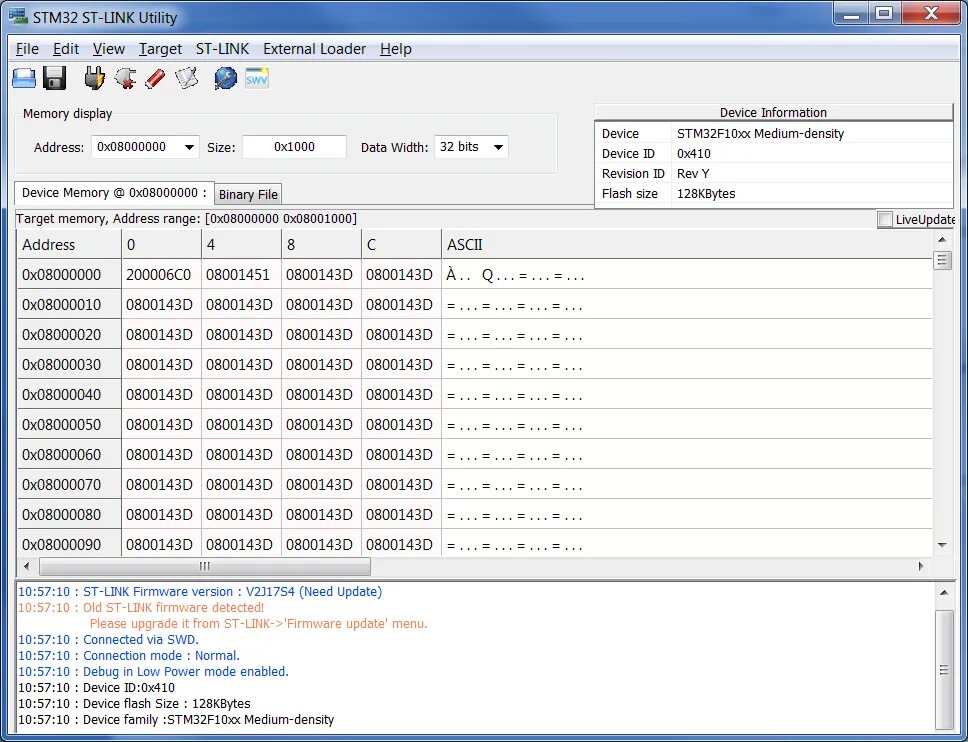
Task: Open the globe web update icon
Action: point(225,78)
